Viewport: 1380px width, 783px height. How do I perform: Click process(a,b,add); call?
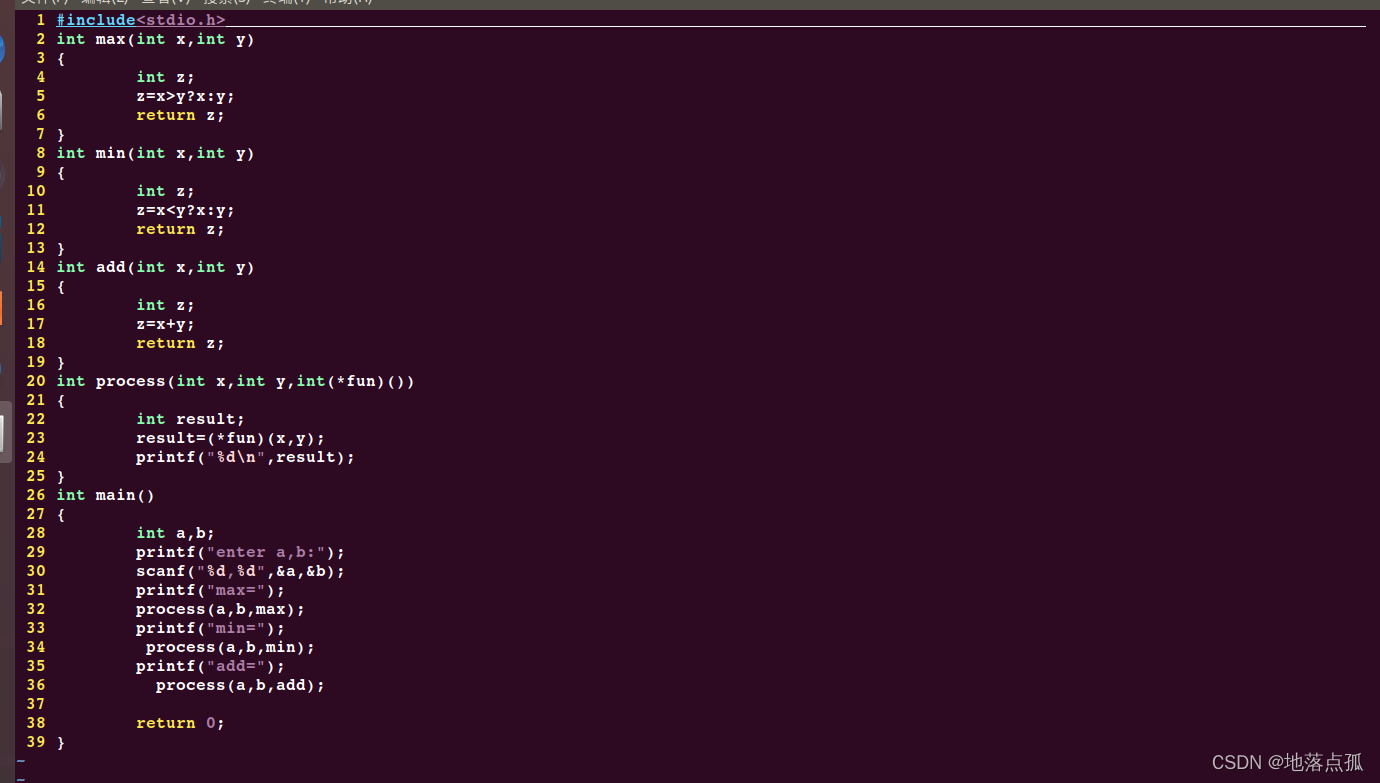241,685
